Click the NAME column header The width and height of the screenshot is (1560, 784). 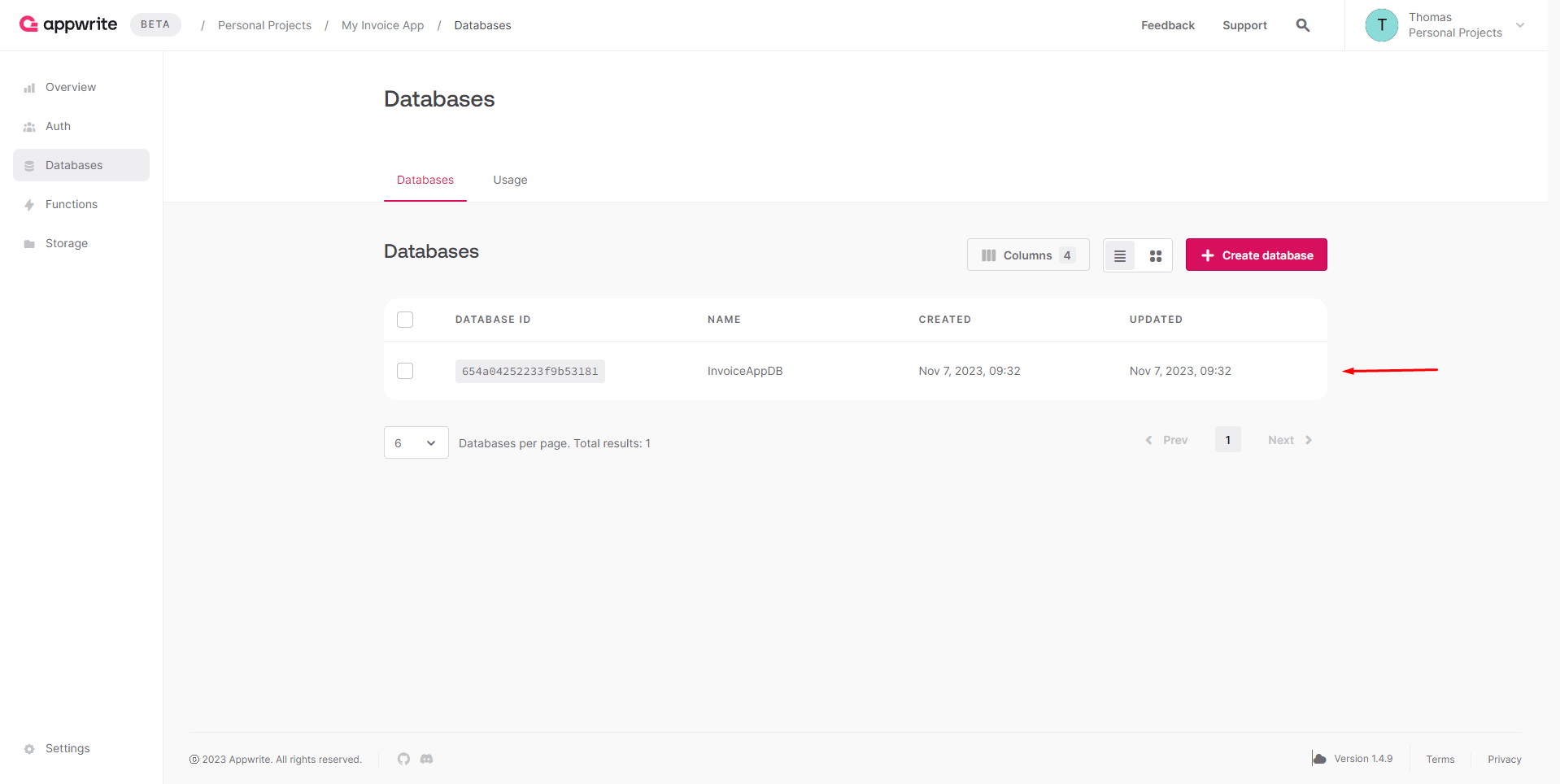pyautogui.click(x=724, y=320)
